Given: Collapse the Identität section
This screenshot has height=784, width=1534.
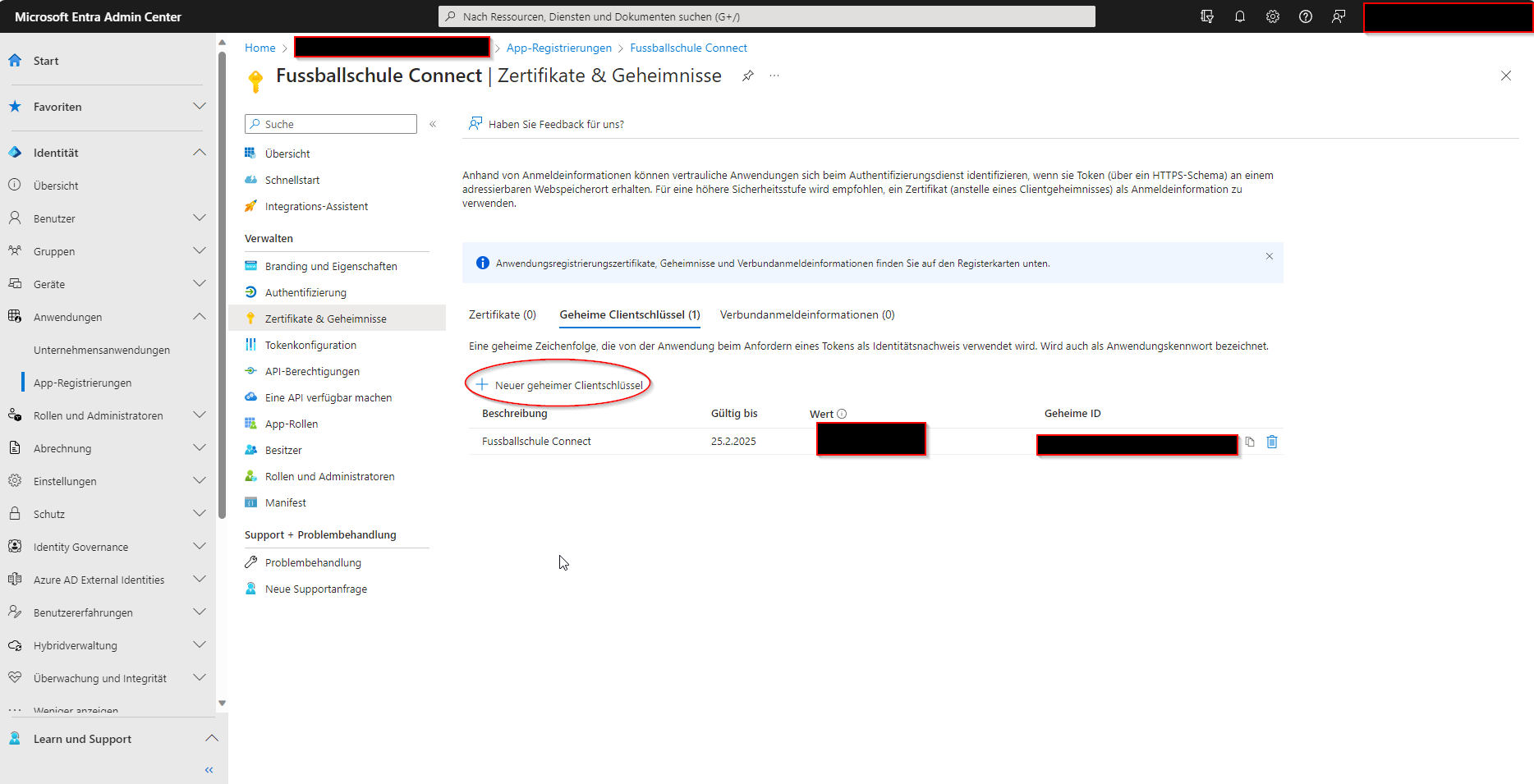Looking at the screenshot, I should (x=200, y=152).
